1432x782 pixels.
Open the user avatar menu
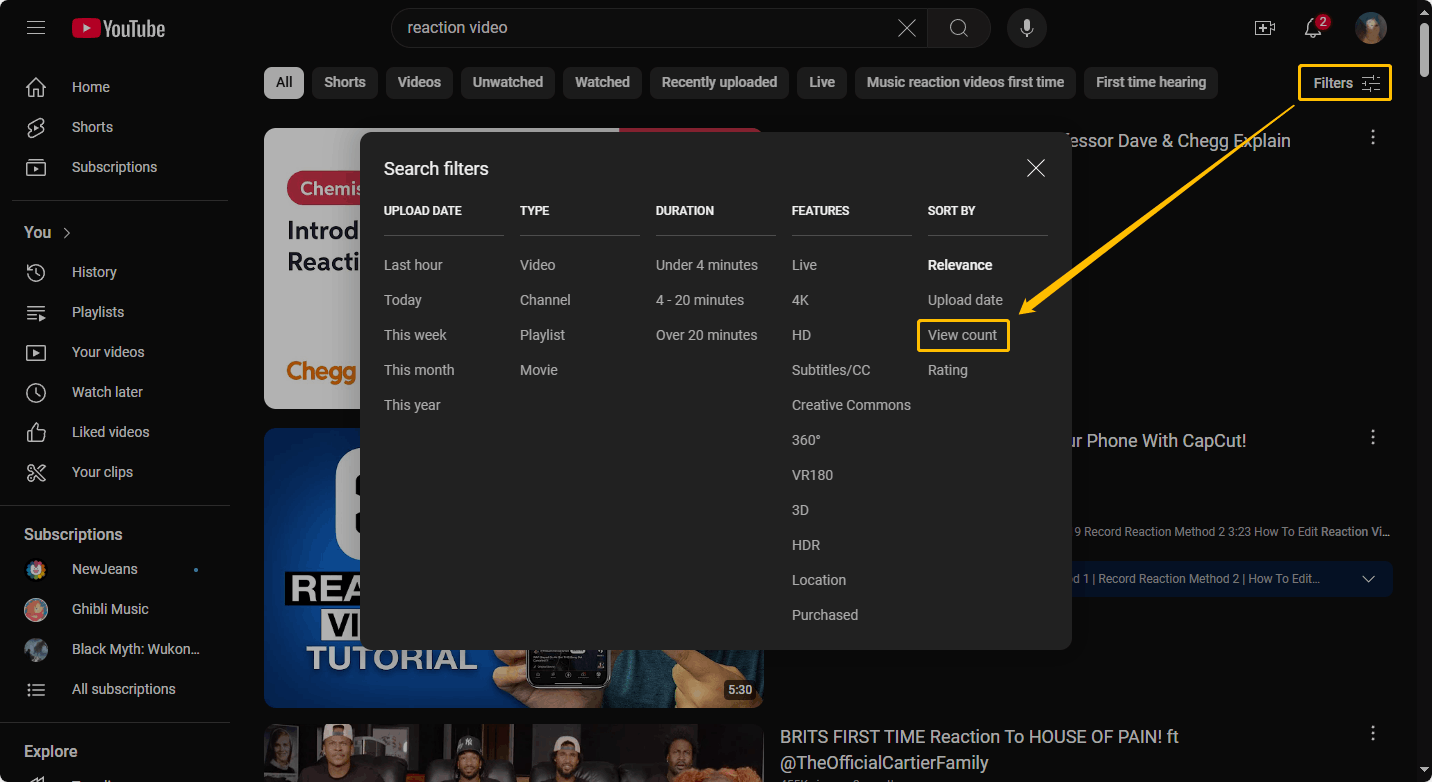pyautogui.click(x=1370, y=28)
